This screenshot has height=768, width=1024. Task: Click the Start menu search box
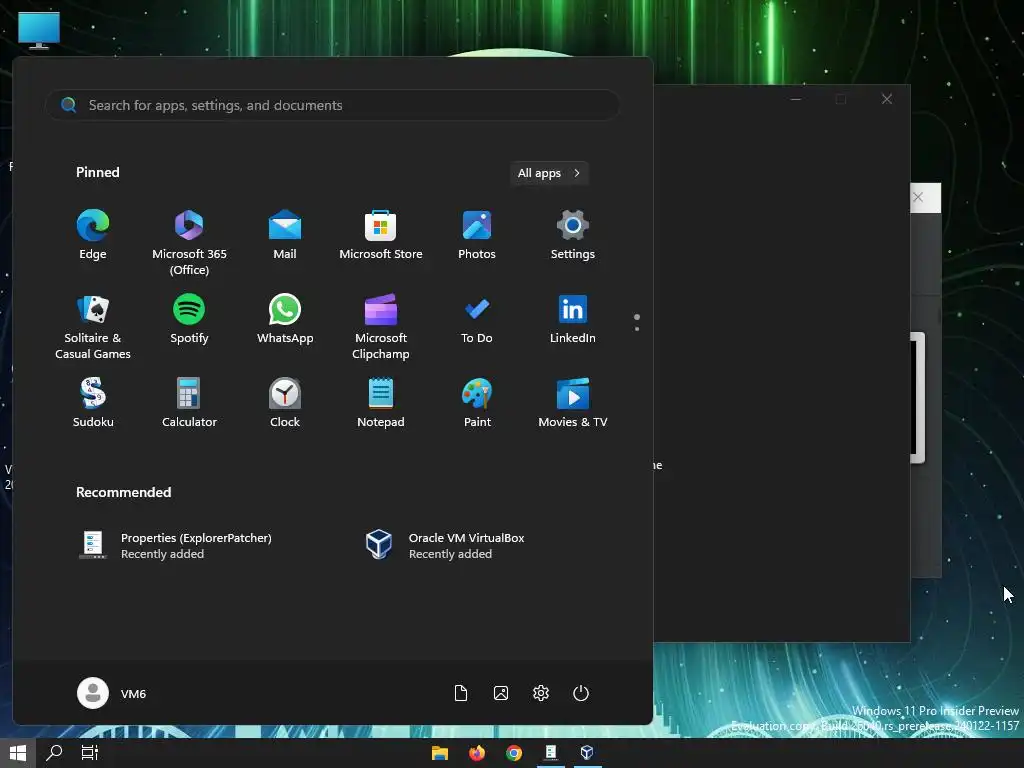(332, 105)
